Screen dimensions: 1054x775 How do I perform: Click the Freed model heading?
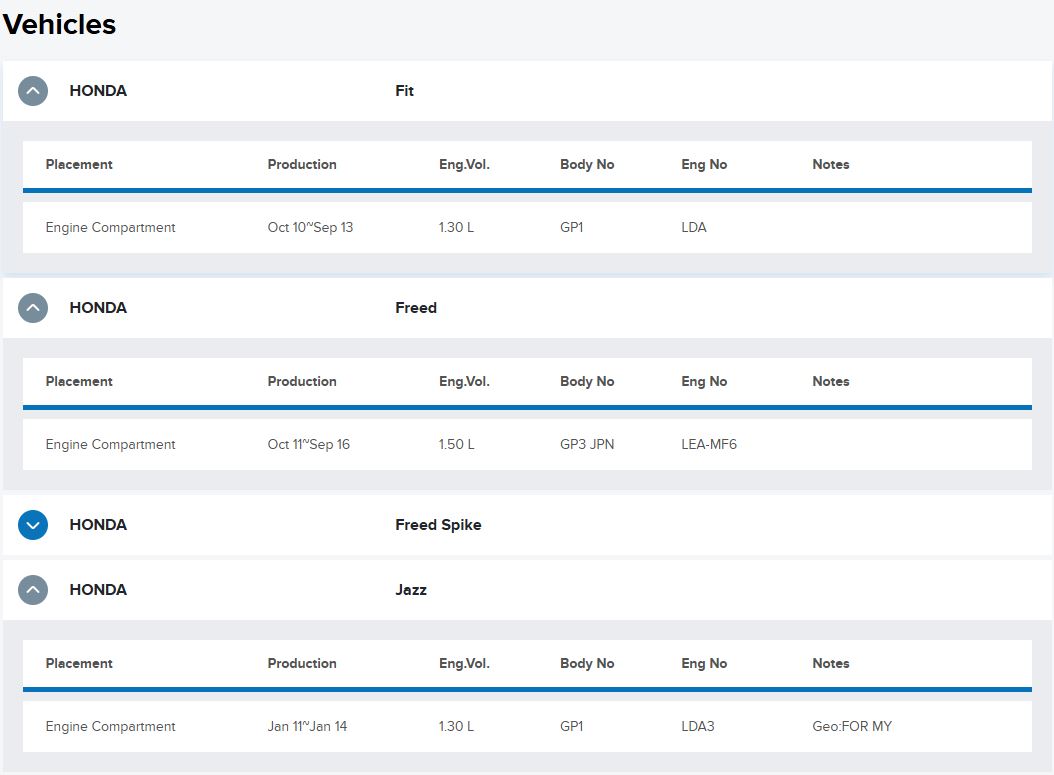(416, 308)
